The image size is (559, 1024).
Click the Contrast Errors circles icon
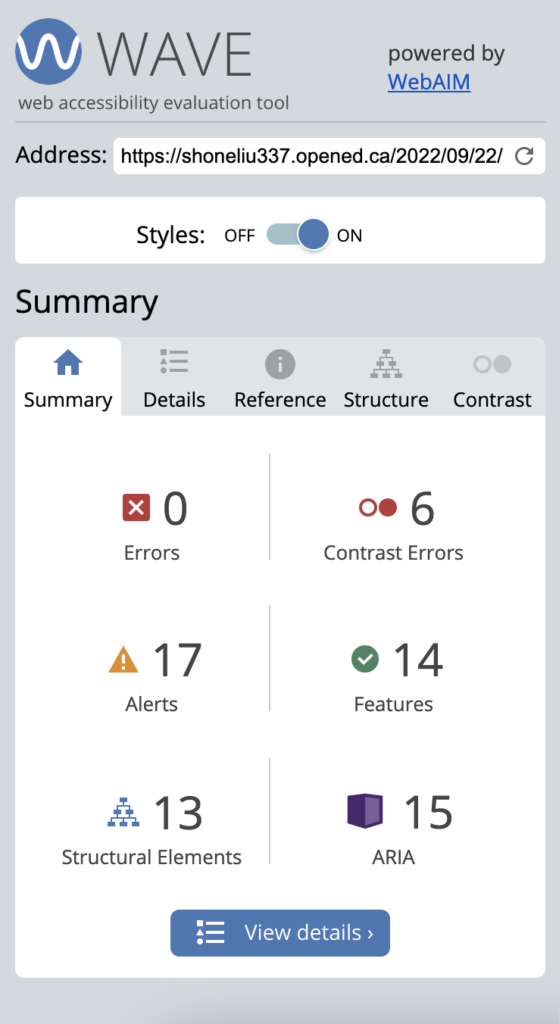377,508
